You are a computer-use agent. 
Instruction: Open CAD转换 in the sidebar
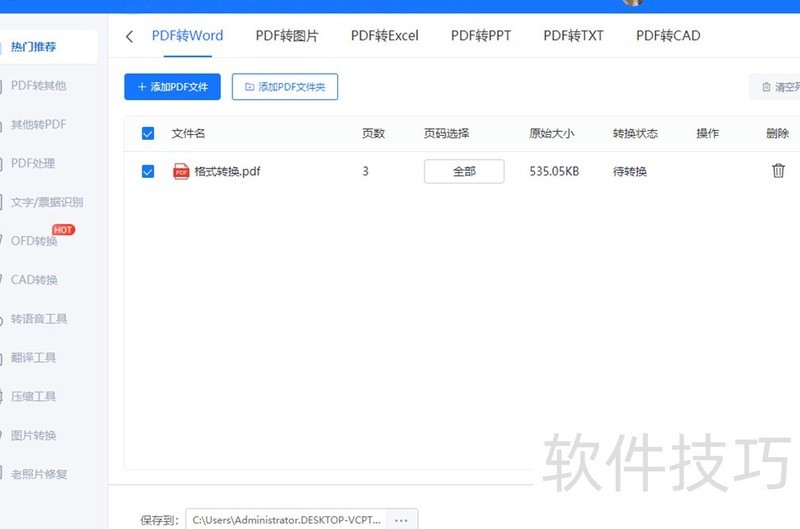click(34, 280)
